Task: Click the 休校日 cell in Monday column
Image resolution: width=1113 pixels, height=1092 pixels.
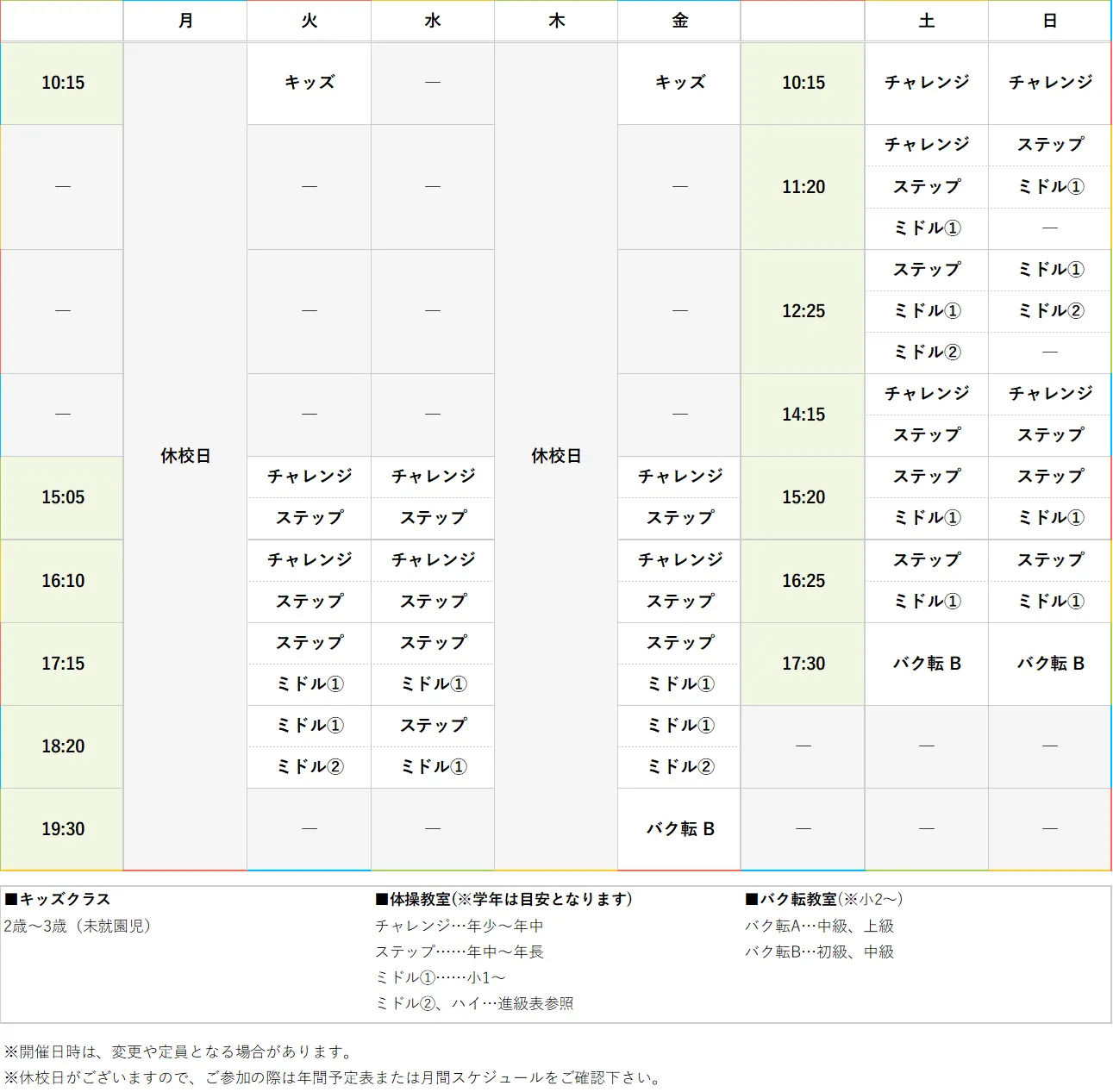Action: coord(184,455)
